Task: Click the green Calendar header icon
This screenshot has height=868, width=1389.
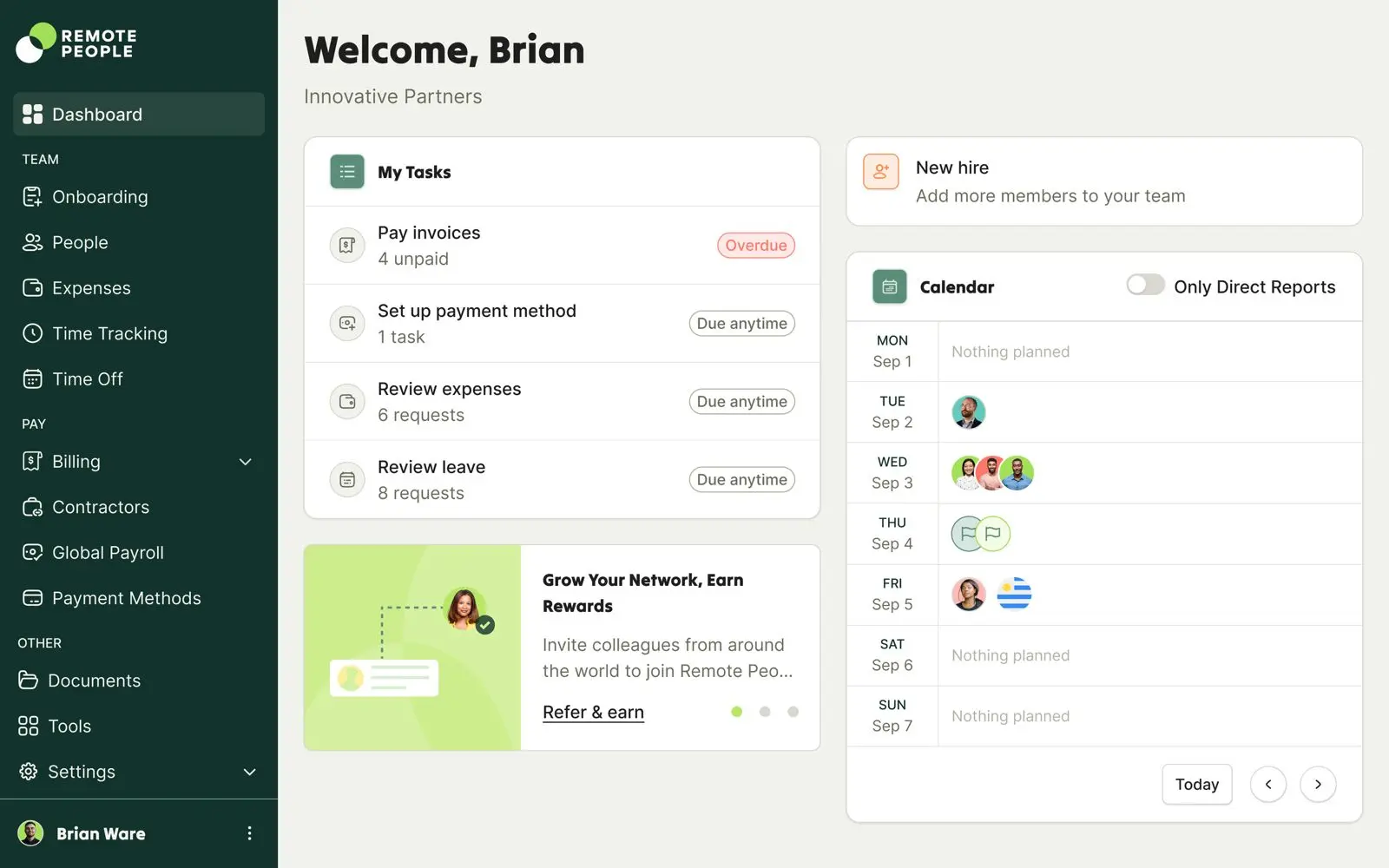Action: 889,287
